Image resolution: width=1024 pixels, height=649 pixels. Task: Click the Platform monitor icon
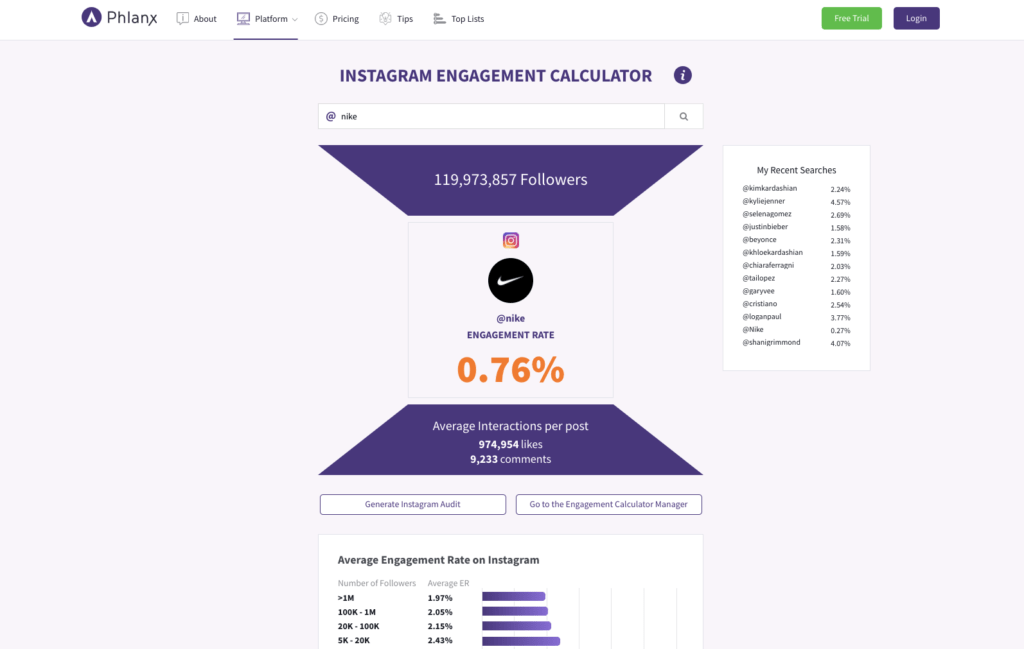coord(243,18)
